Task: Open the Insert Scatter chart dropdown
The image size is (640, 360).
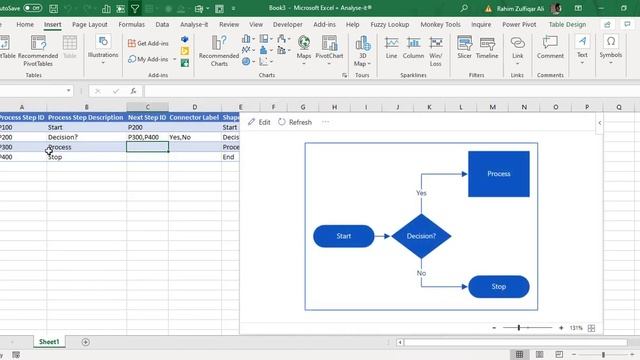Action: point(266,62)
